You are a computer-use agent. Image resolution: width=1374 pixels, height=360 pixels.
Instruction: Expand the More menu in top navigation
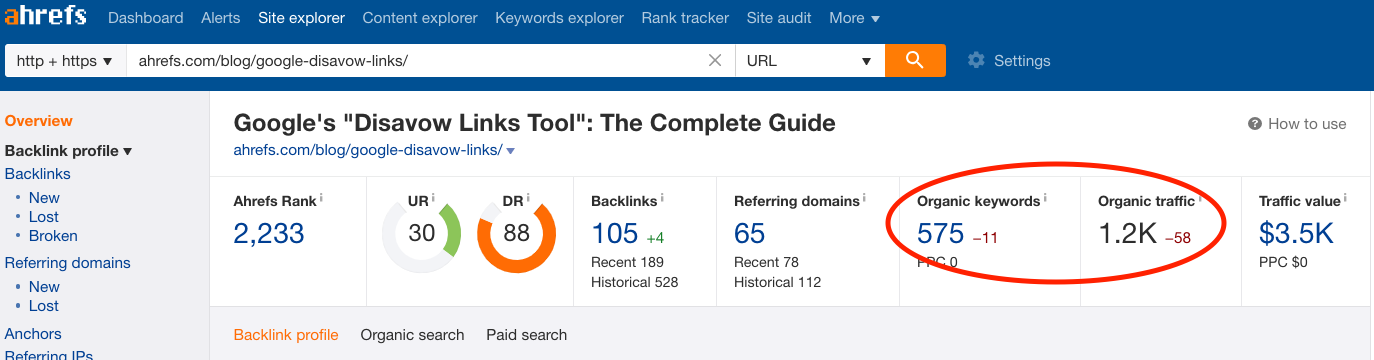(x=854, y=18)
